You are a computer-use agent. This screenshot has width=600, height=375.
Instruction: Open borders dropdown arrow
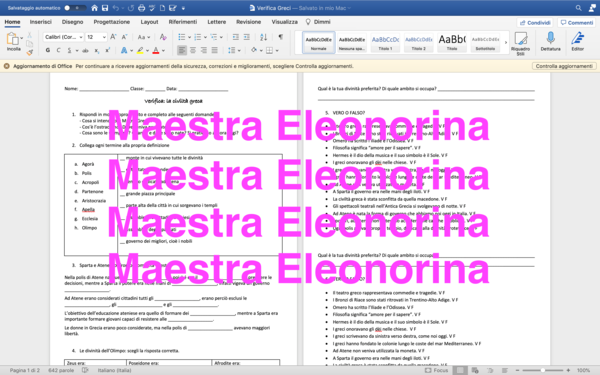coord(277,51)
